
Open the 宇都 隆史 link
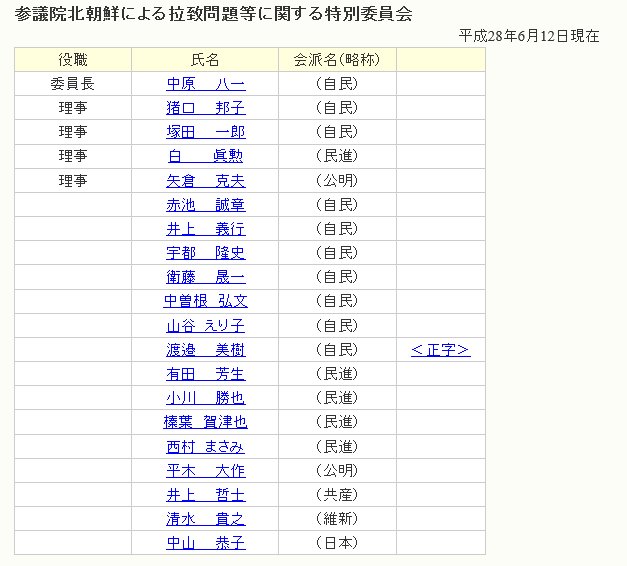(206, 253)
